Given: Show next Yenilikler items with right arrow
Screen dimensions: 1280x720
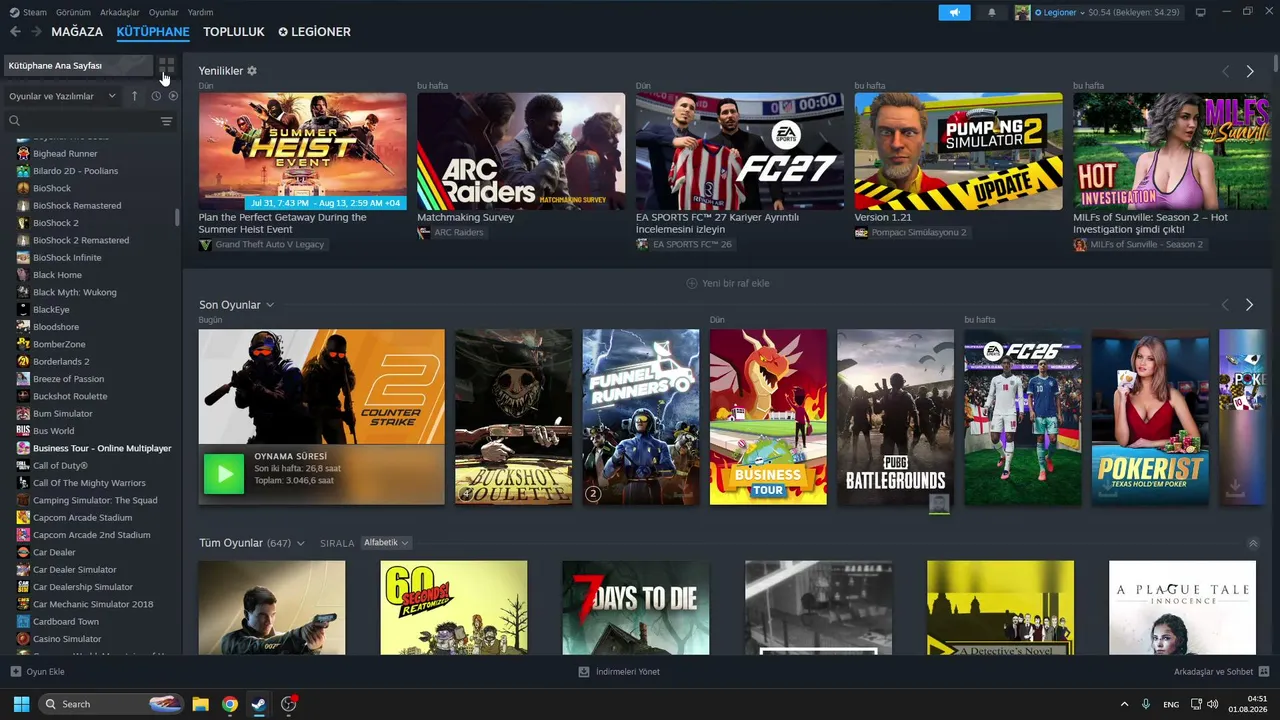Looking at the screenshot, I should point(1250,71).
